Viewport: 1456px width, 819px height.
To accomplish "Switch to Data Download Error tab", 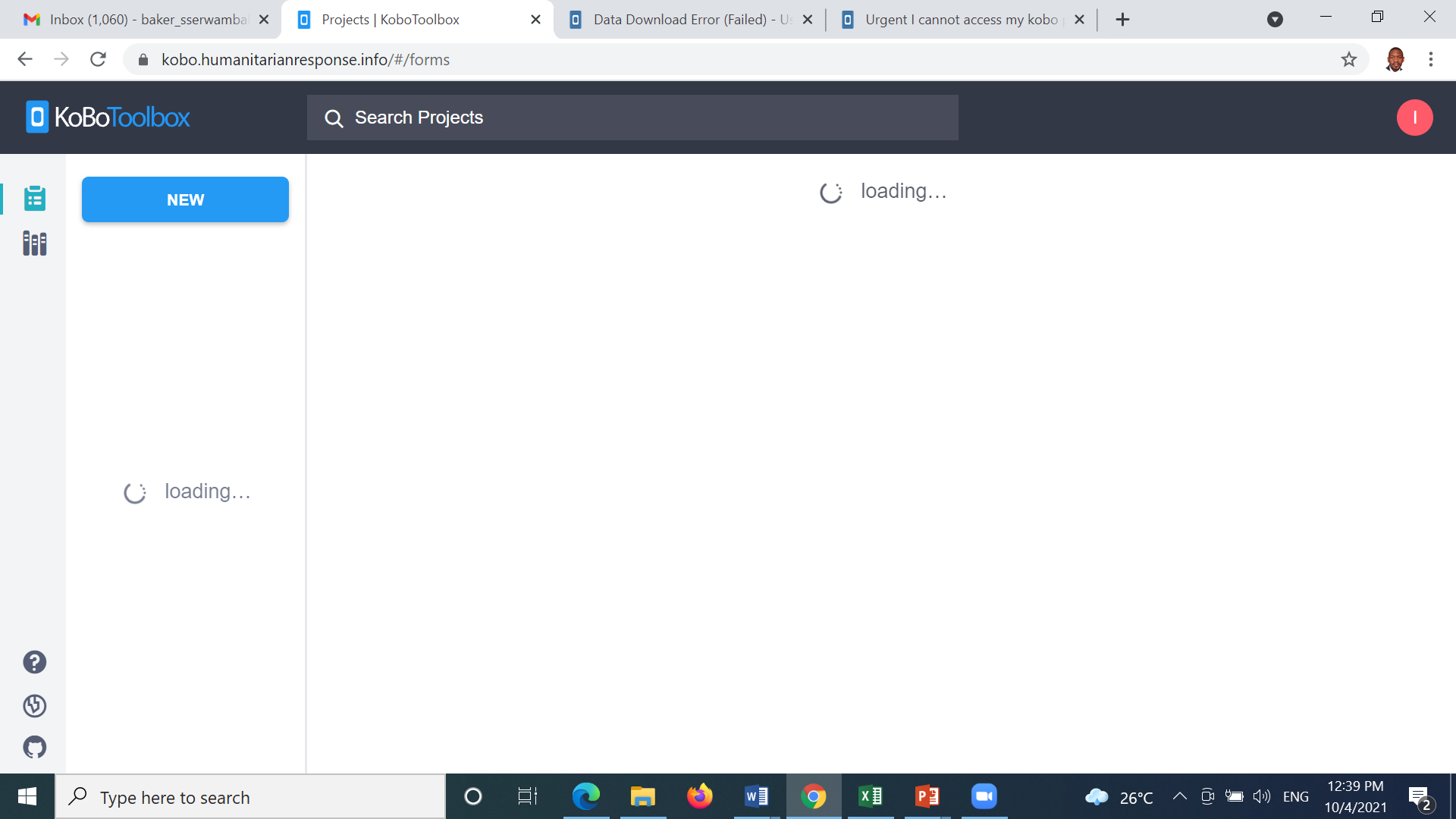I will (x=682, y=20).
